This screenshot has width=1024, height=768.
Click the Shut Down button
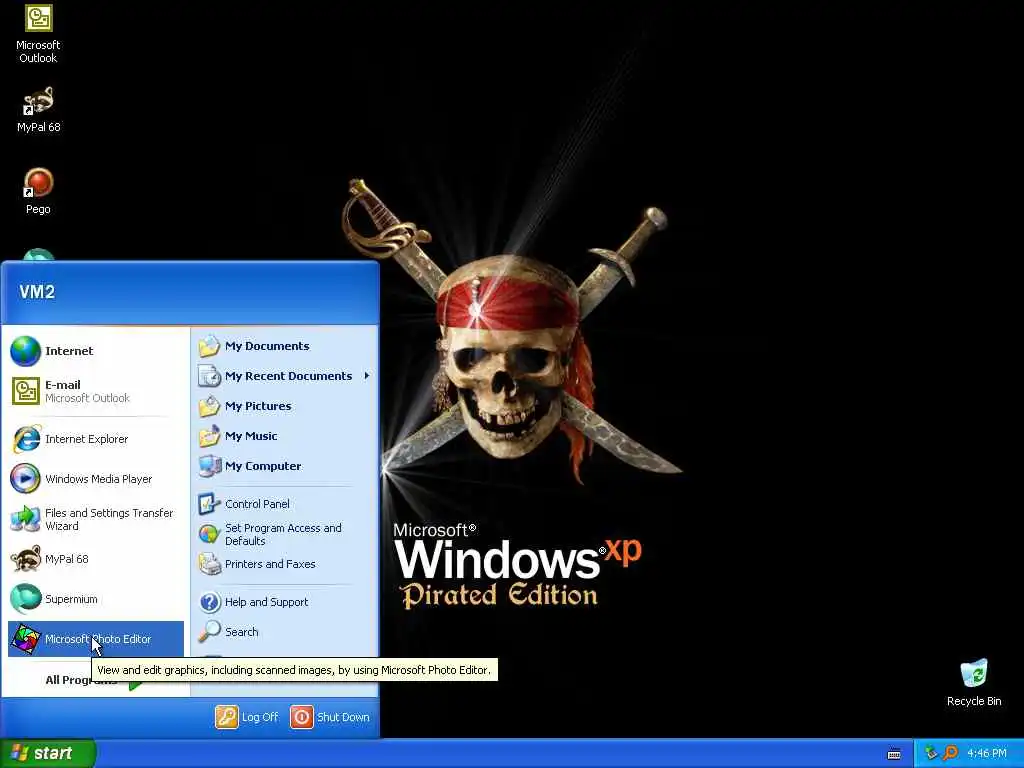pos(330,717)
